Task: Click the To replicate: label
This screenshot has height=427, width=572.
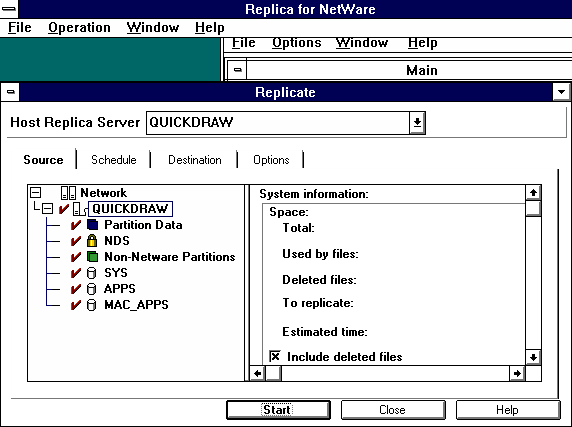Action: pyautogui.click(x=318, y=303)
